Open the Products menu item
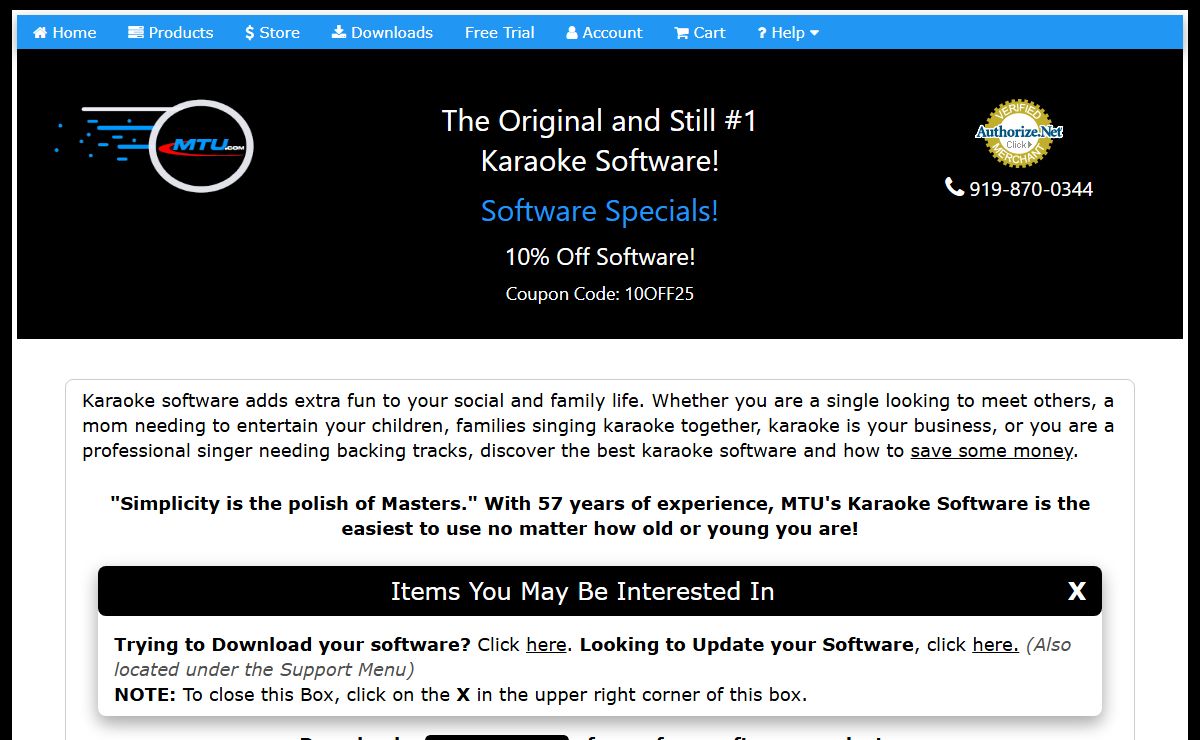The height and width of the screenshot is (740, 1200). click(x=171, y=32)
